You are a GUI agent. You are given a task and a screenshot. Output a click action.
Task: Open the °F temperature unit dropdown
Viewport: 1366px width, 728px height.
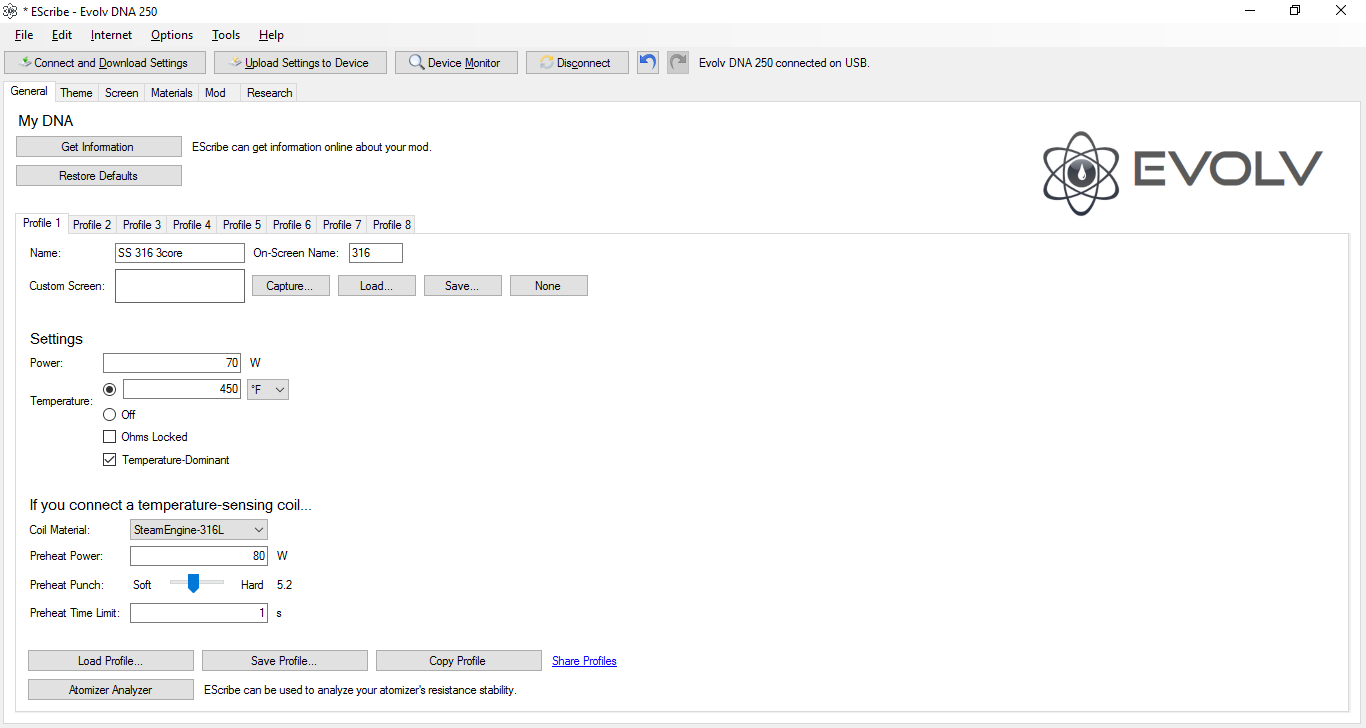pos(267,389)
